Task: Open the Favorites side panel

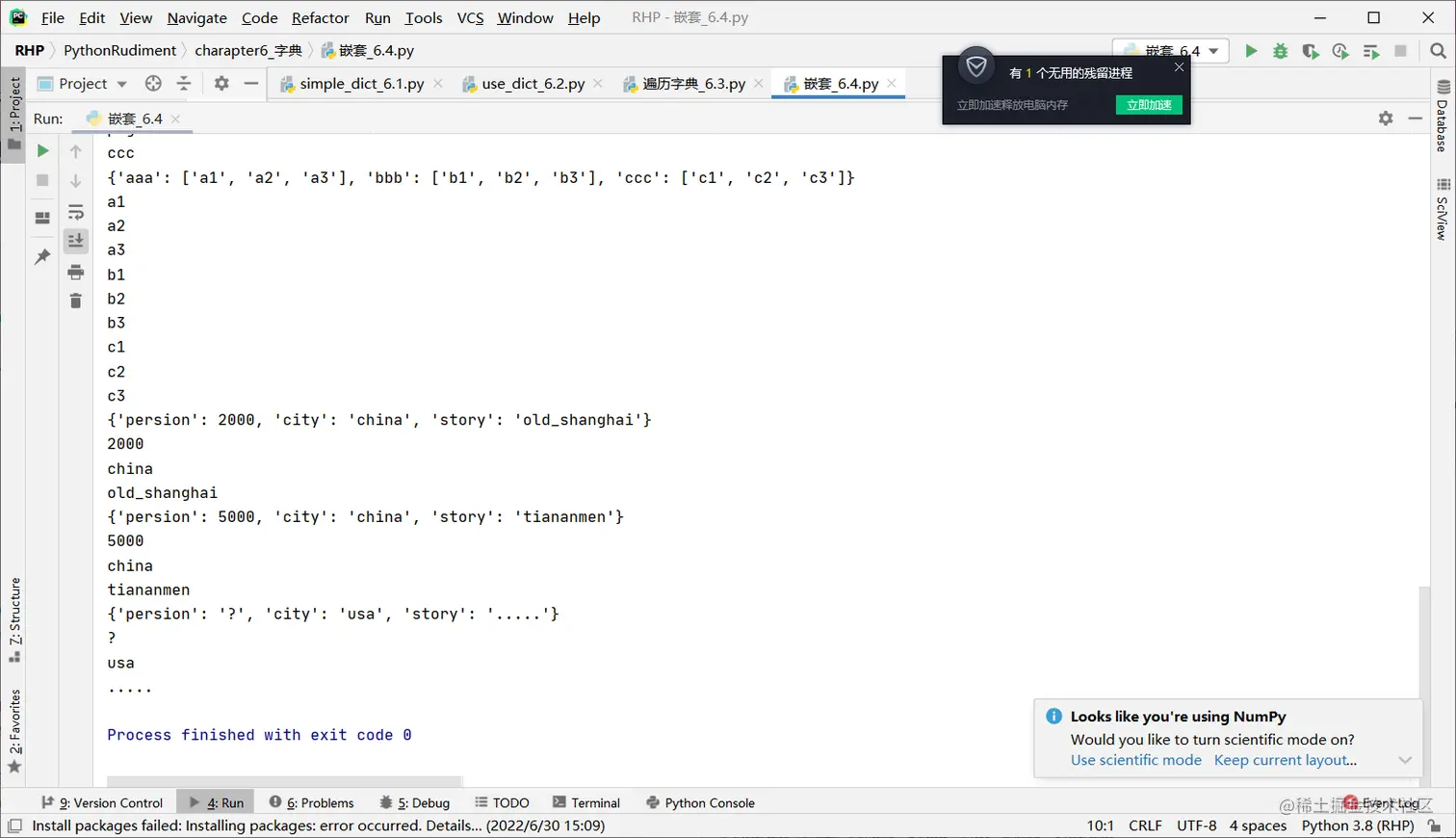Action: pos(14,731)
